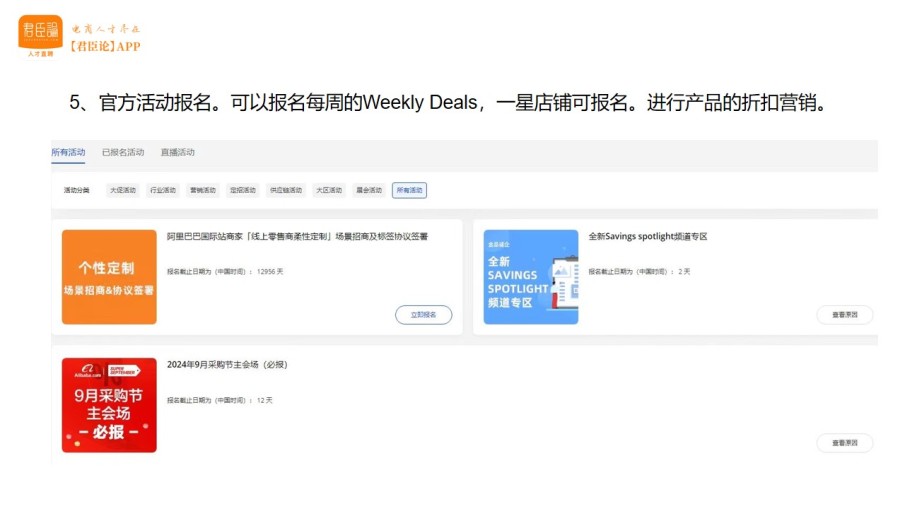Open the 个性定制 orange activity thumbnail

pyautogui.click(x=109, y=277)
